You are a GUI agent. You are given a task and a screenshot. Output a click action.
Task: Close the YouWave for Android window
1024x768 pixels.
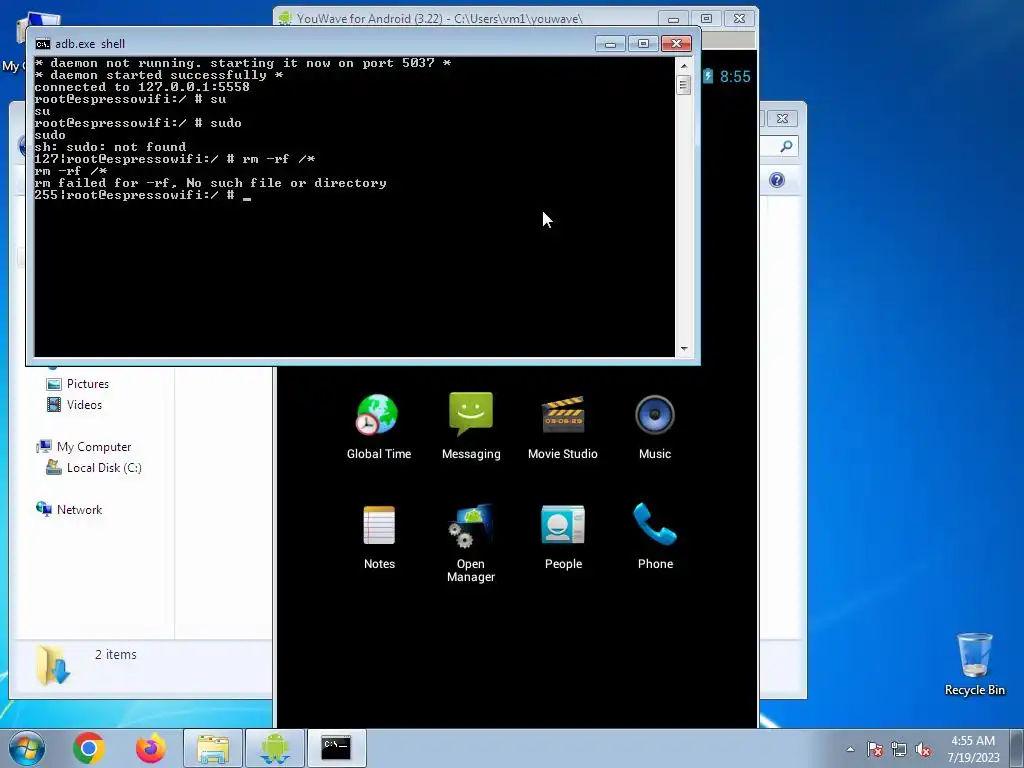[x=739, y=19]
